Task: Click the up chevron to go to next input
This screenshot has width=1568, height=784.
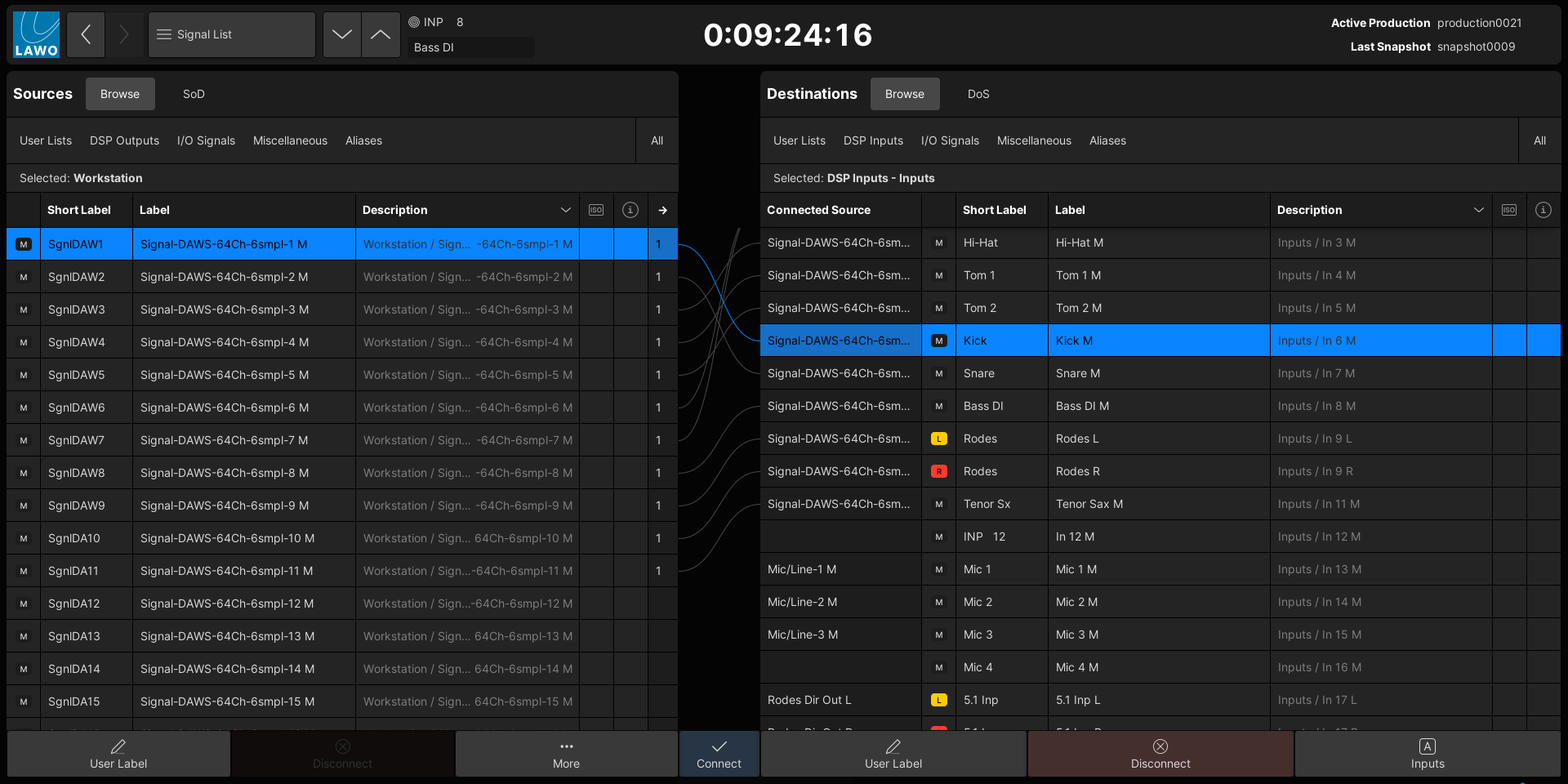Action: click(381, 34)
